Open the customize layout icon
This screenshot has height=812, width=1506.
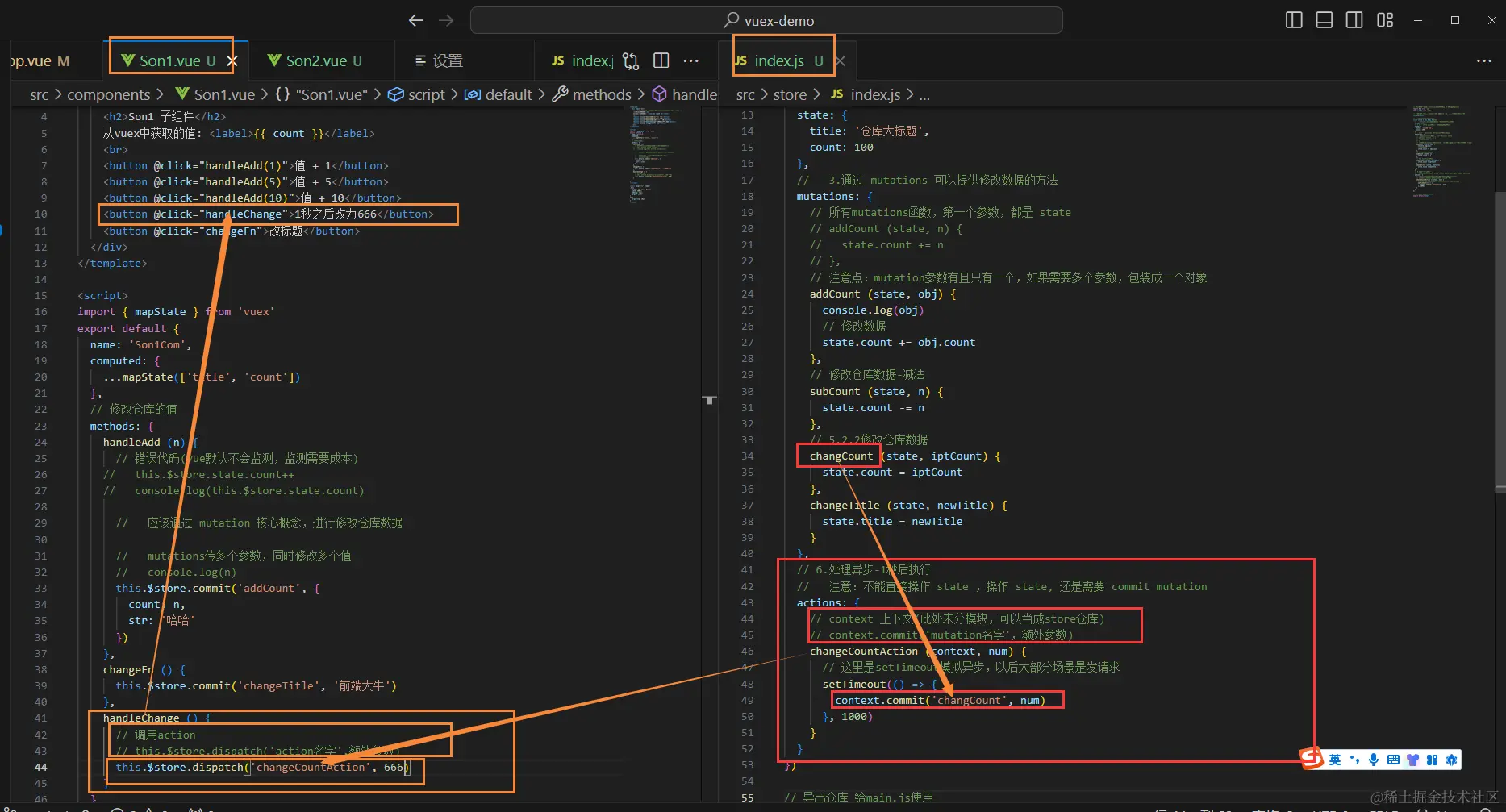[1385, 20]
